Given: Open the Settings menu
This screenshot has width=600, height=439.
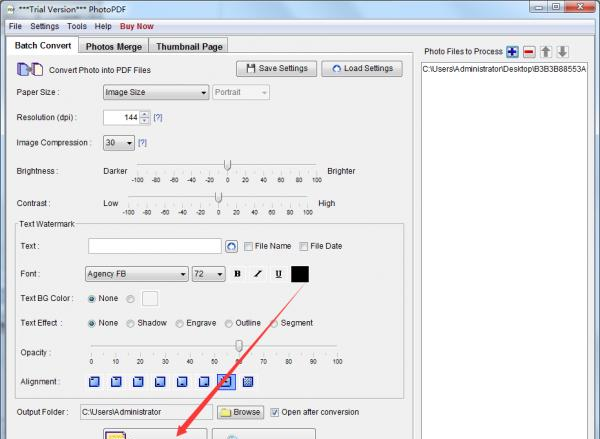Looking at the screenshot, I should click(x=44, y=26).
